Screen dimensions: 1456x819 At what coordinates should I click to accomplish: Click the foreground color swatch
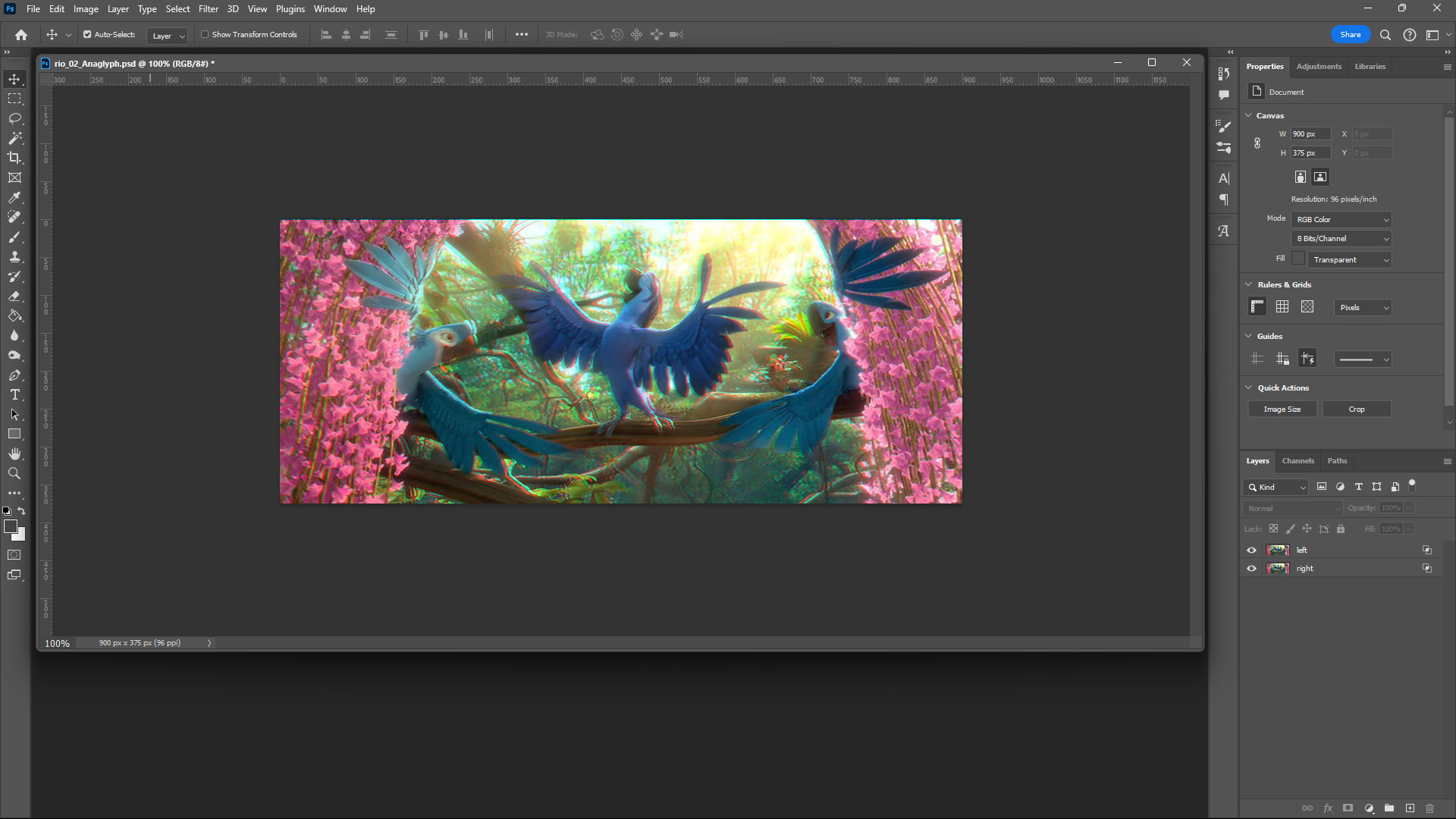tap(10, 526)
